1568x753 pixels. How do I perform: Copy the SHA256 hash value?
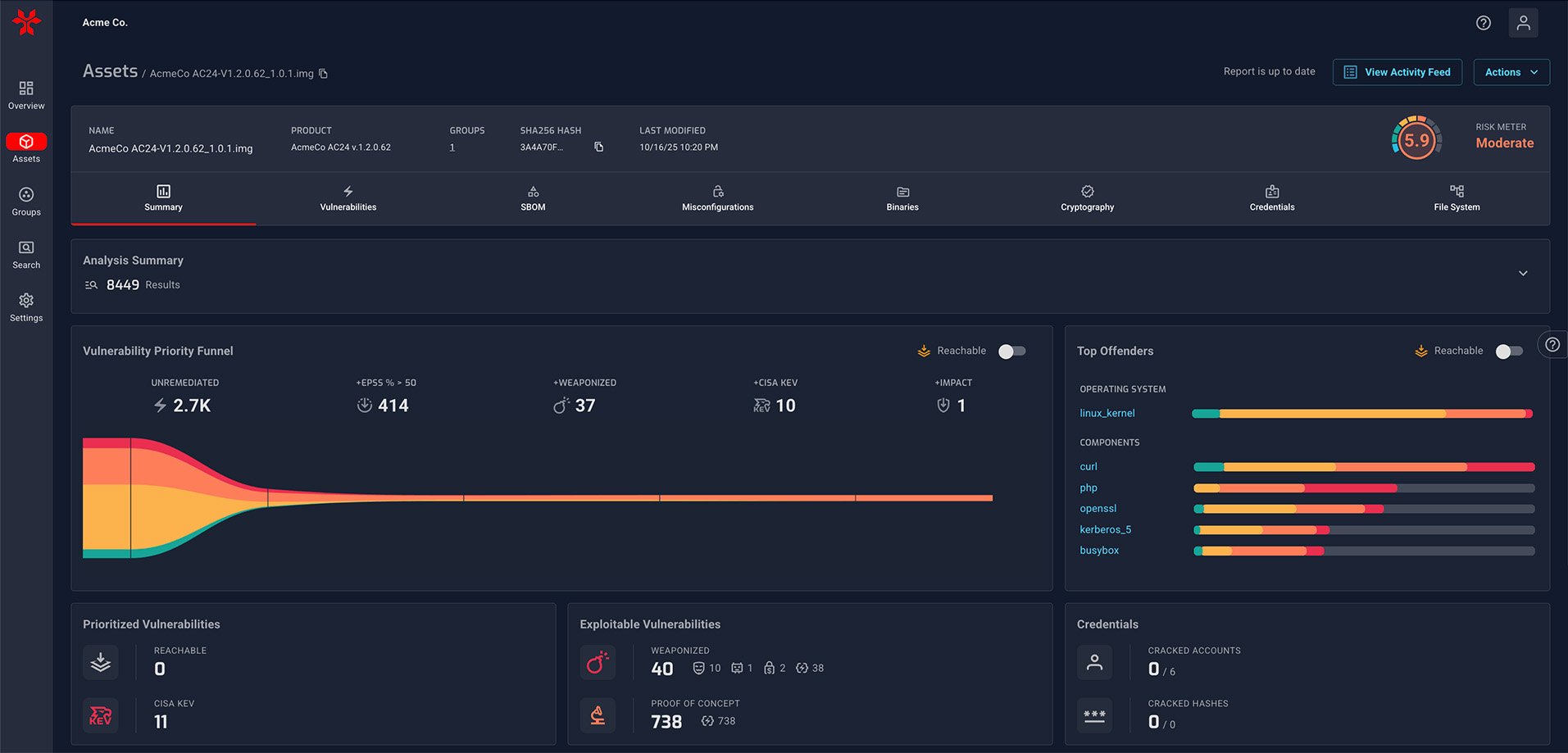click(x=598, y=147)
